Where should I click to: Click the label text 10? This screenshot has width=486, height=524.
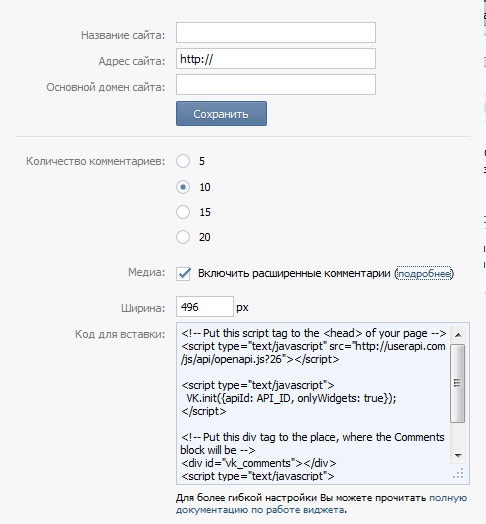(x=205, y=187)
